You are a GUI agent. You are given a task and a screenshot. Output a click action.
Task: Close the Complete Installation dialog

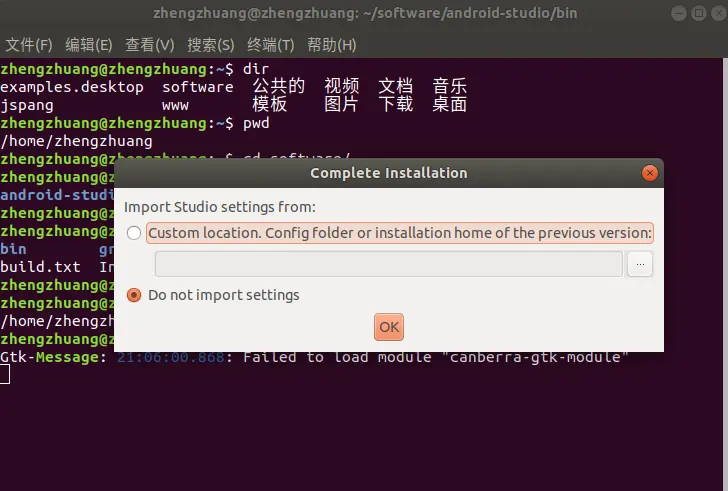click(x=650, y=173)
